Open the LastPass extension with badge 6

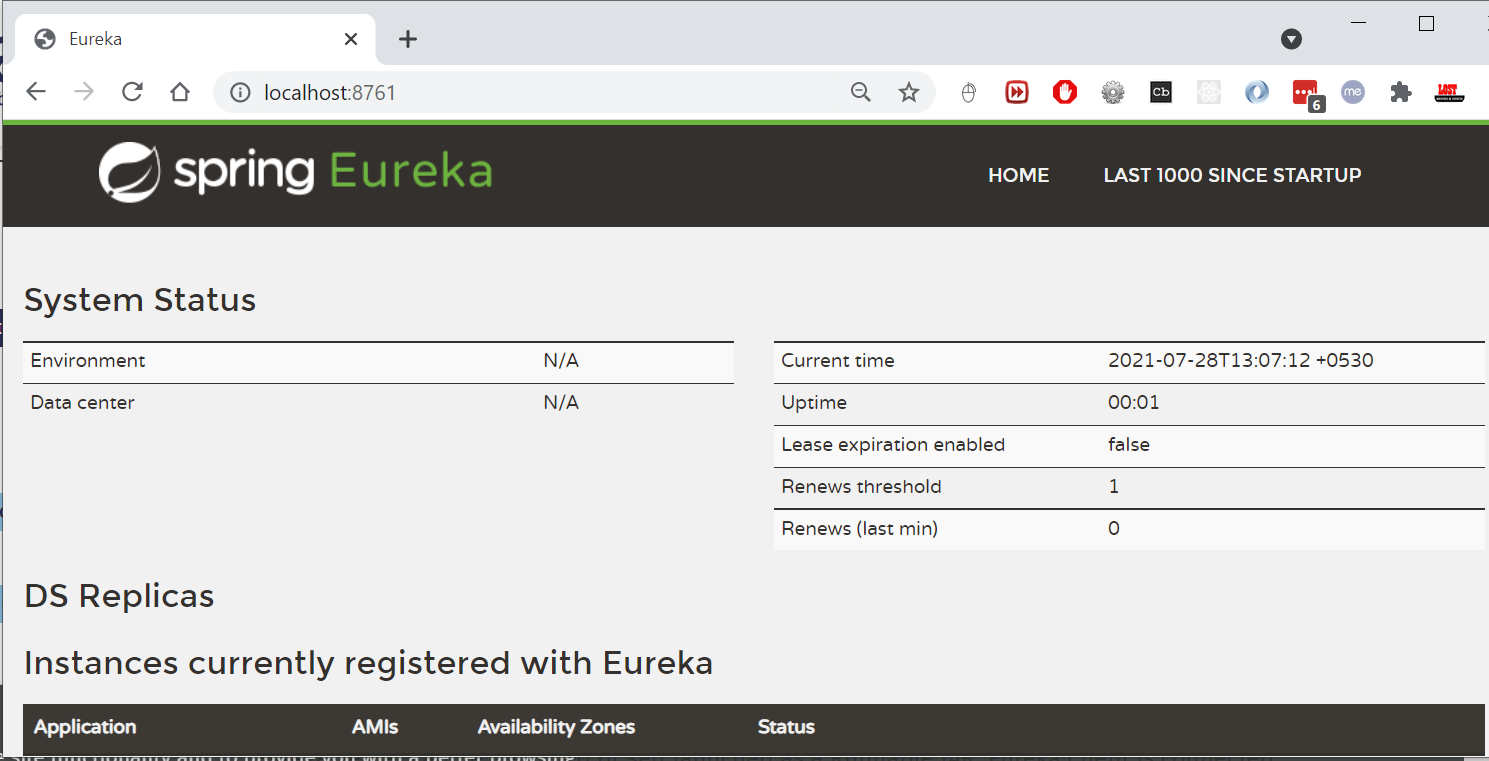point(1305,93)
